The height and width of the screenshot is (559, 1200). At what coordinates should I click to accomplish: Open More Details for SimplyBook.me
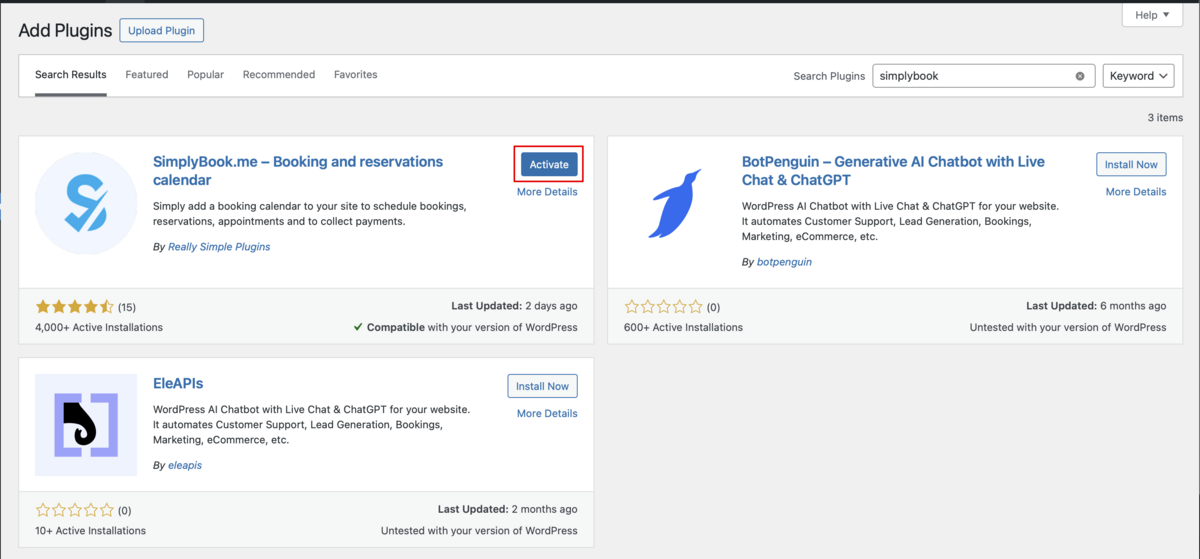(x=547, y=192)
